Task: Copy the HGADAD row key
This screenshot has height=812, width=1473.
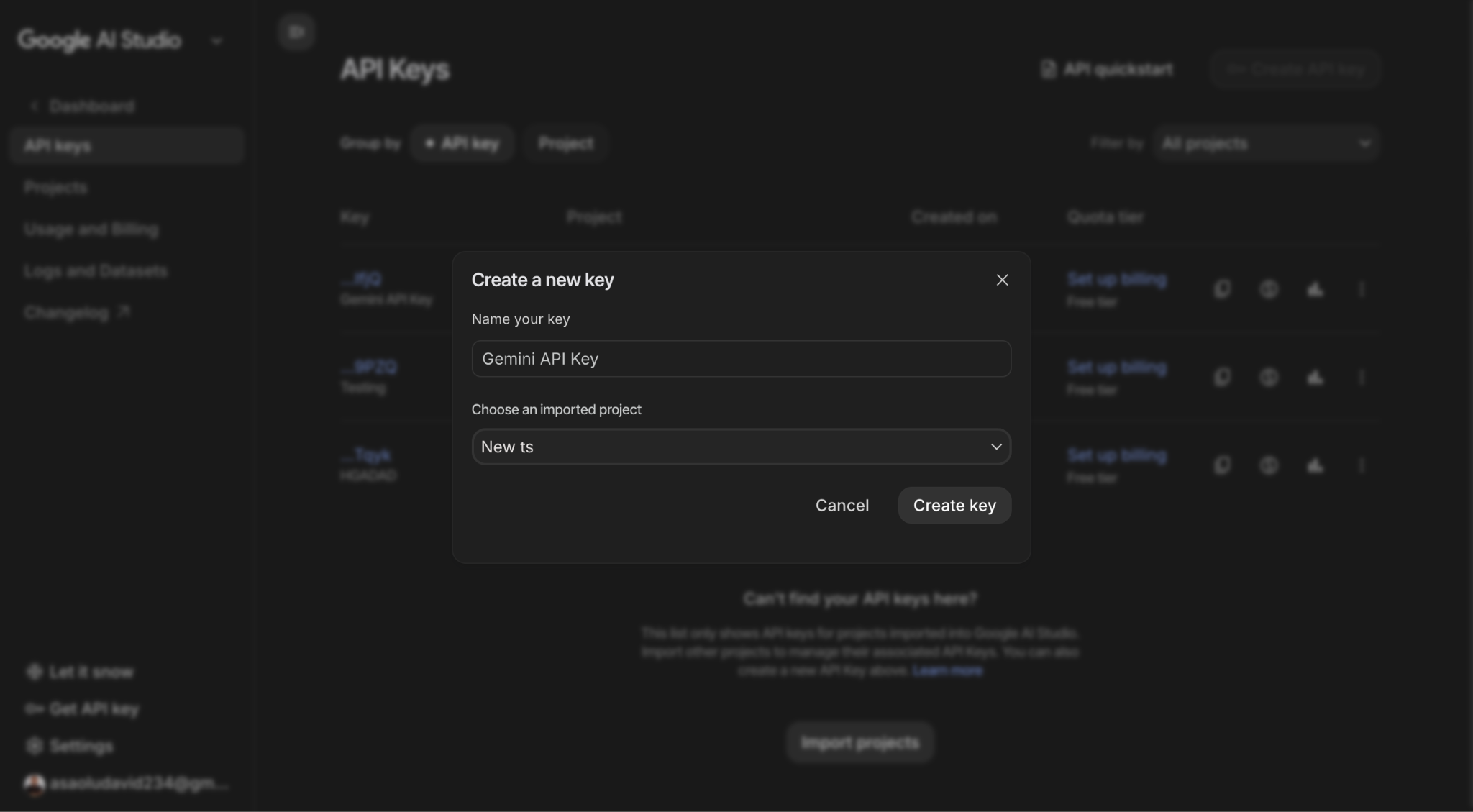Action: coord(1222,465)
